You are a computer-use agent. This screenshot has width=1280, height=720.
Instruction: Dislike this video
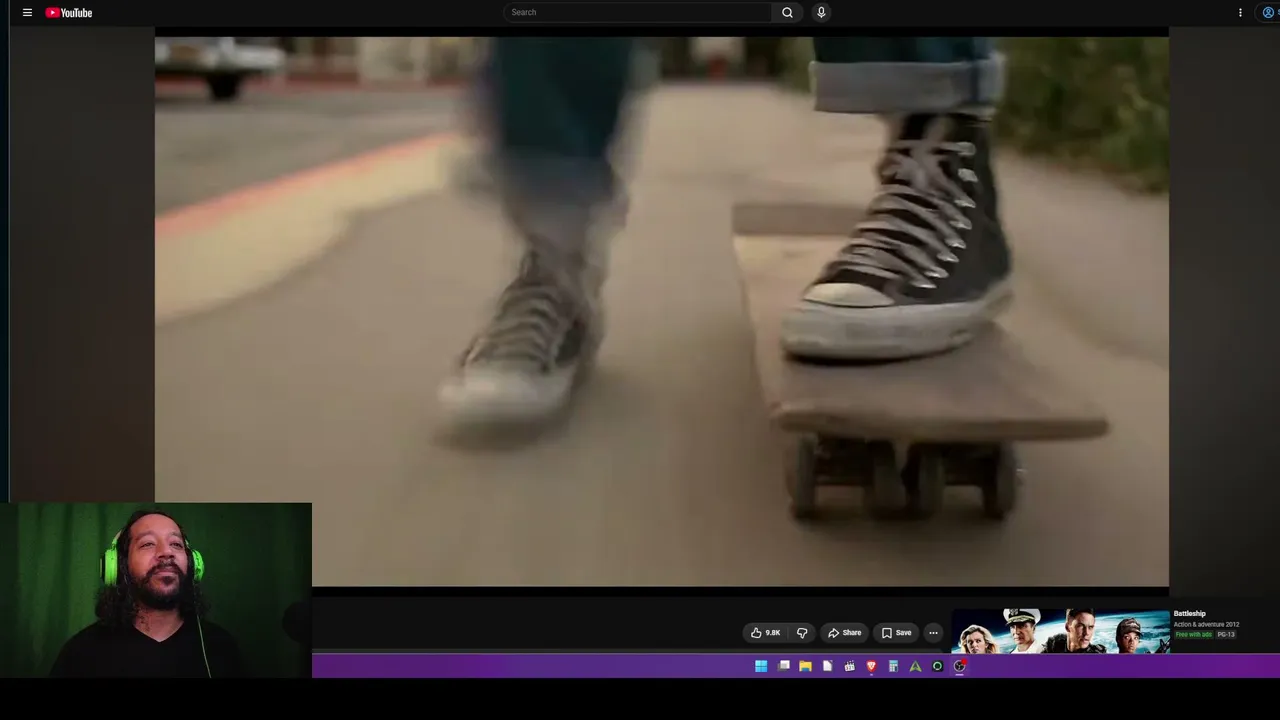pos(801,633)
